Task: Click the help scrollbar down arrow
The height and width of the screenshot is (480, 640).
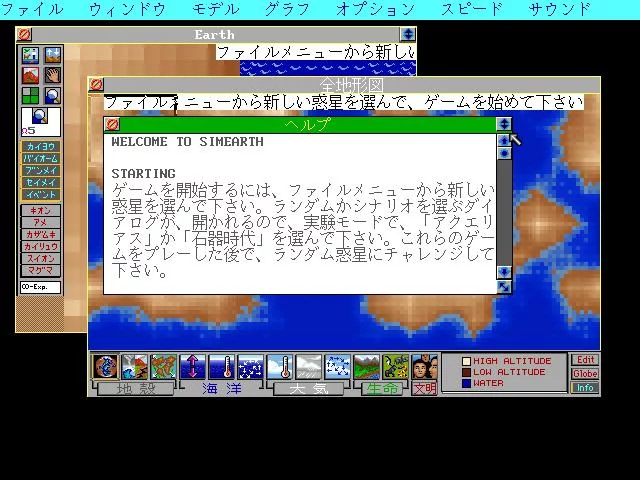Action: 504,272
